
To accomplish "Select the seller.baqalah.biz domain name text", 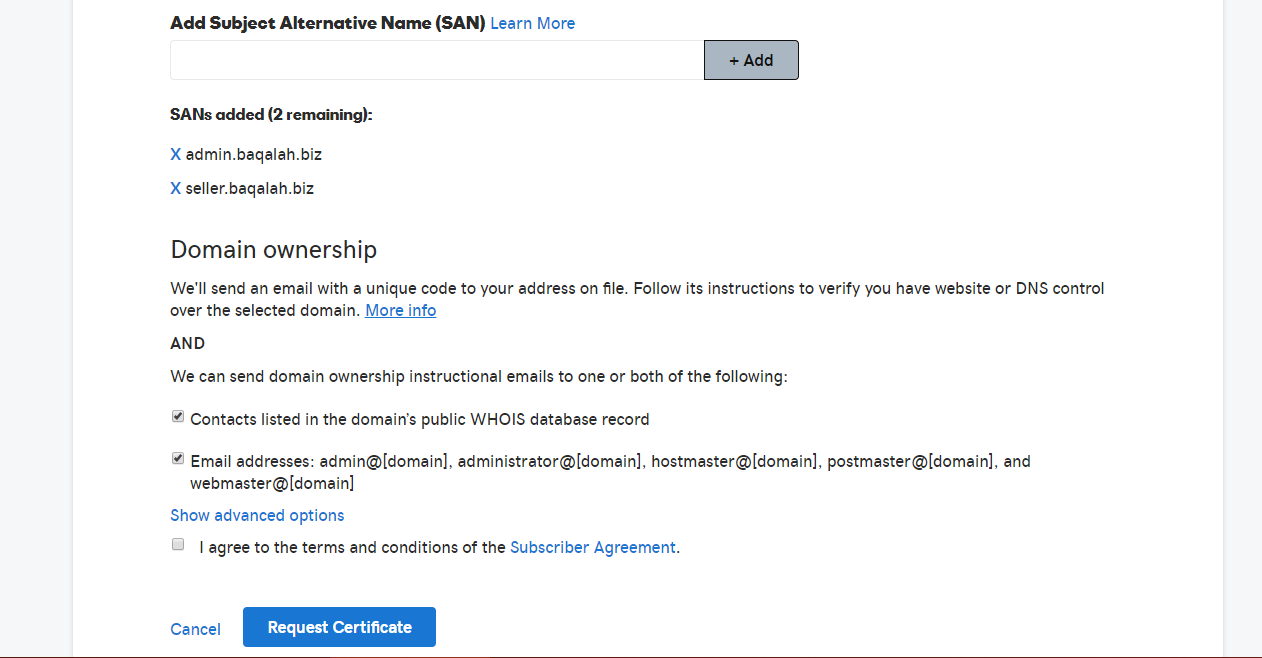I will [250, 188].
